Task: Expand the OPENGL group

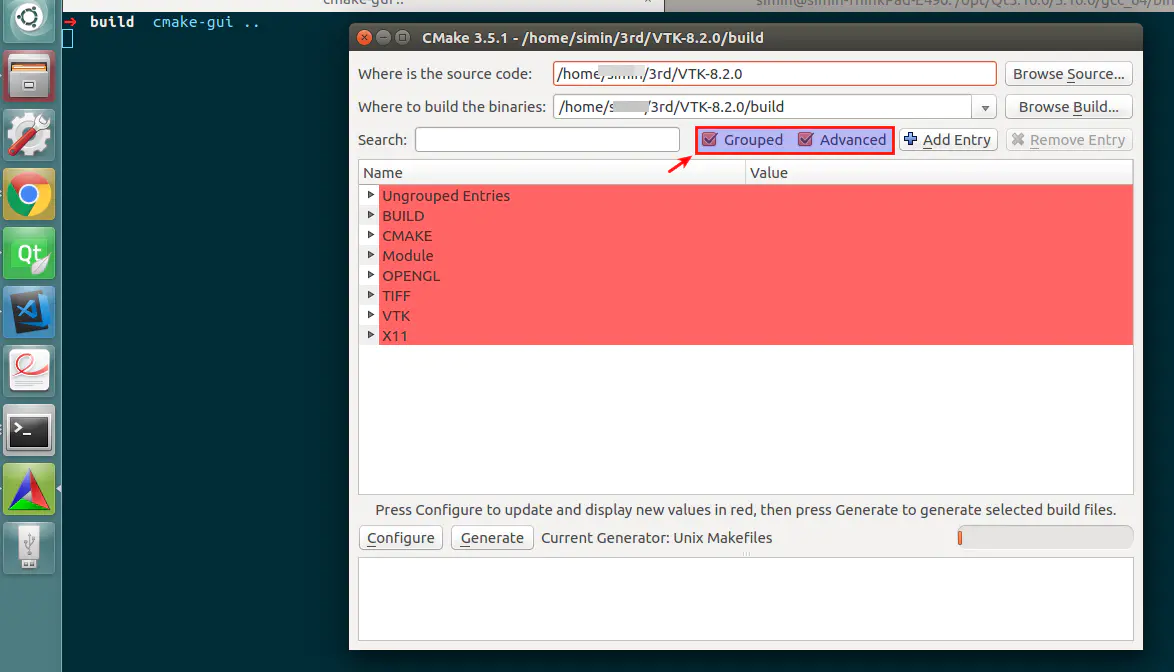Action: tap(371, 275)
